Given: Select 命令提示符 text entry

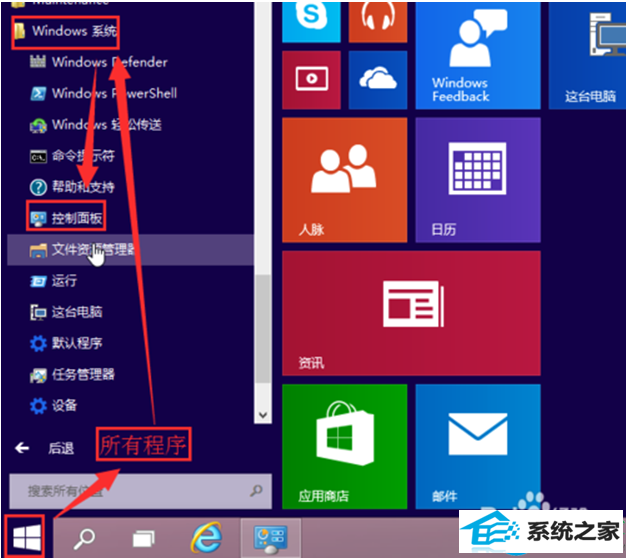Looking at the screenshot, I should (x=83, y=156).
